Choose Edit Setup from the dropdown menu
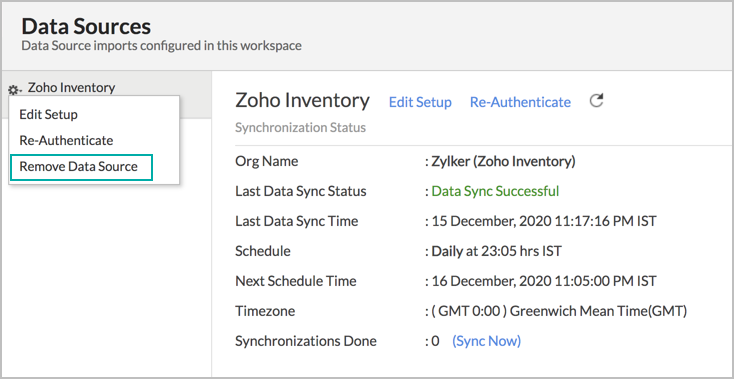Viewport: 734px width, 379px height. 49,115
